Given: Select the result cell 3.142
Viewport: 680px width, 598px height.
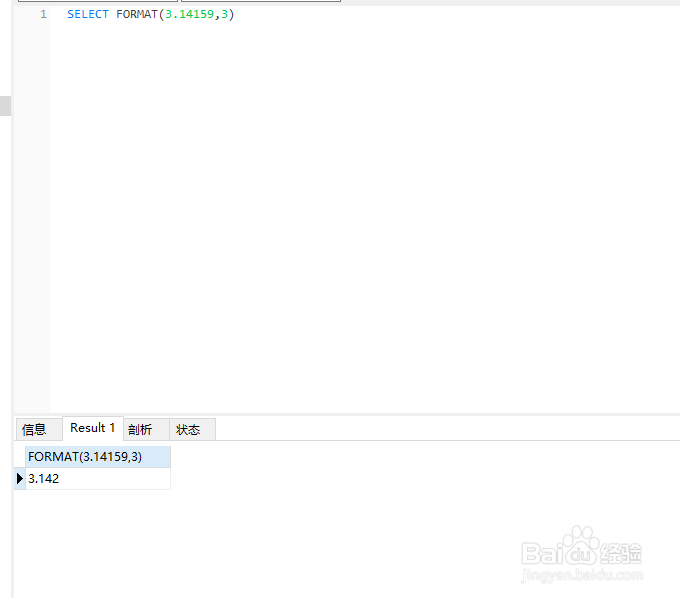Looking at the screenshot, I should (x=98, y=479).
